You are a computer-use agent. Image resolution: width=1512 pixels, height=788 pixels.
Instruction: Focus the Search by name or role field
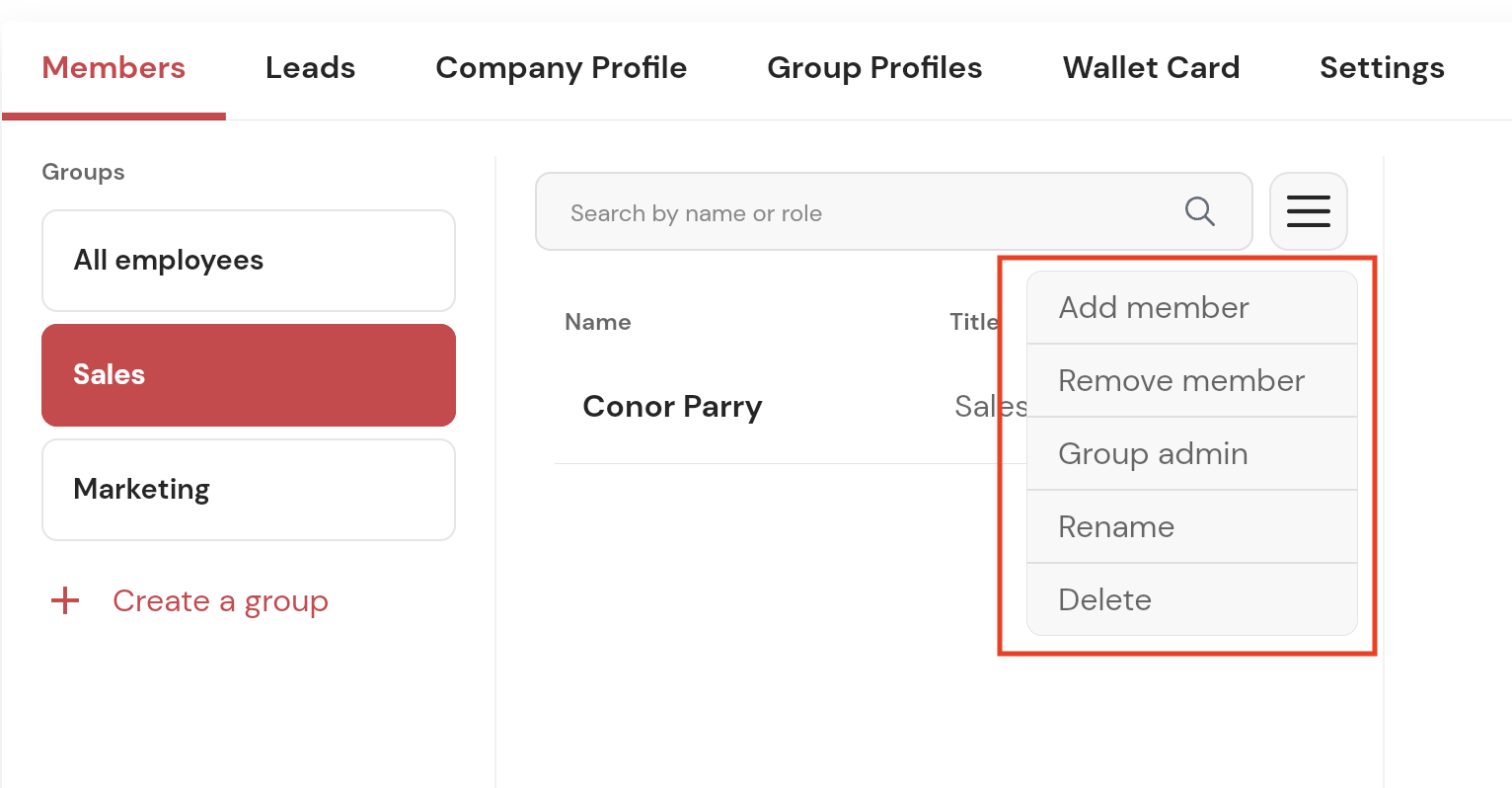pos(859,212)
